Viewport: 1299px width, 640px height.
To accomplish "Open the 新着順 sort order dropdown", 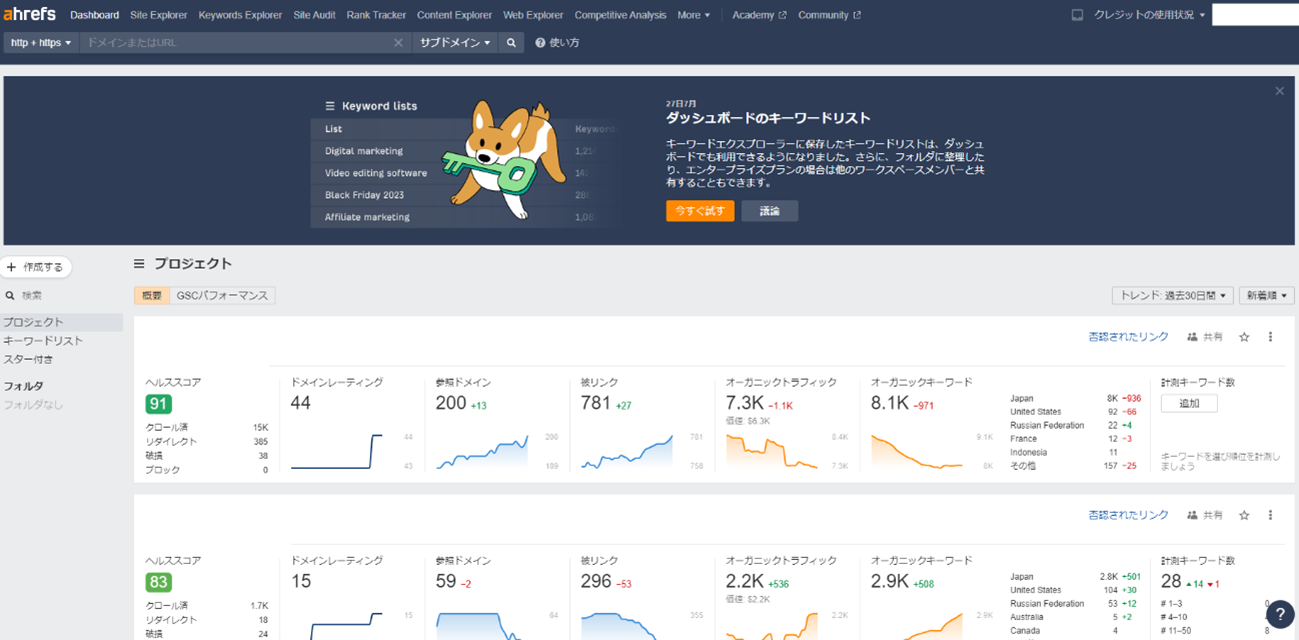I will [1264, 295].
